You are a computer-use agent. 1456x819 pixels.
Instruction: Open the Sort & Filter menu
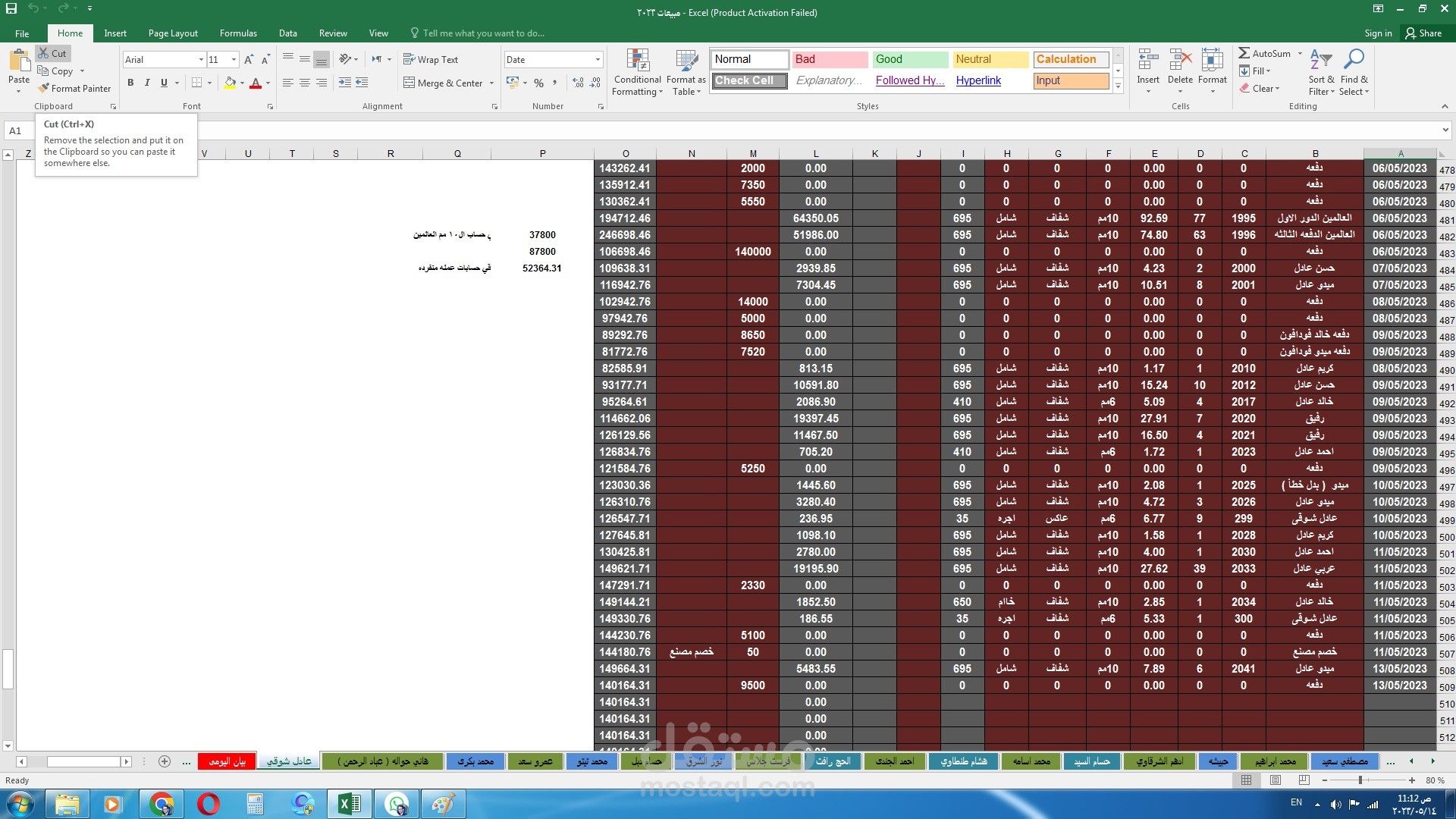1321,73
